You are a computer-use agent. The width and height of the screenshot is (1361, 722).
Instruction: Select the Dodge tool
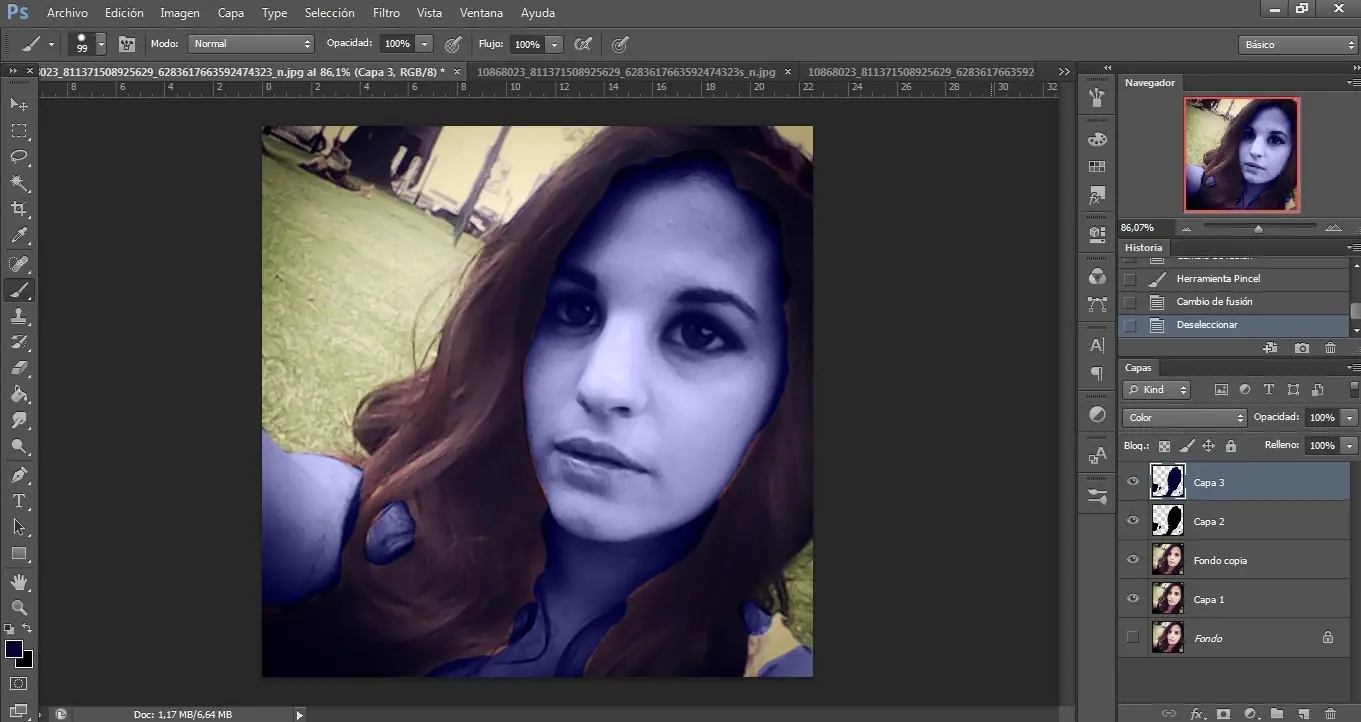19,446
